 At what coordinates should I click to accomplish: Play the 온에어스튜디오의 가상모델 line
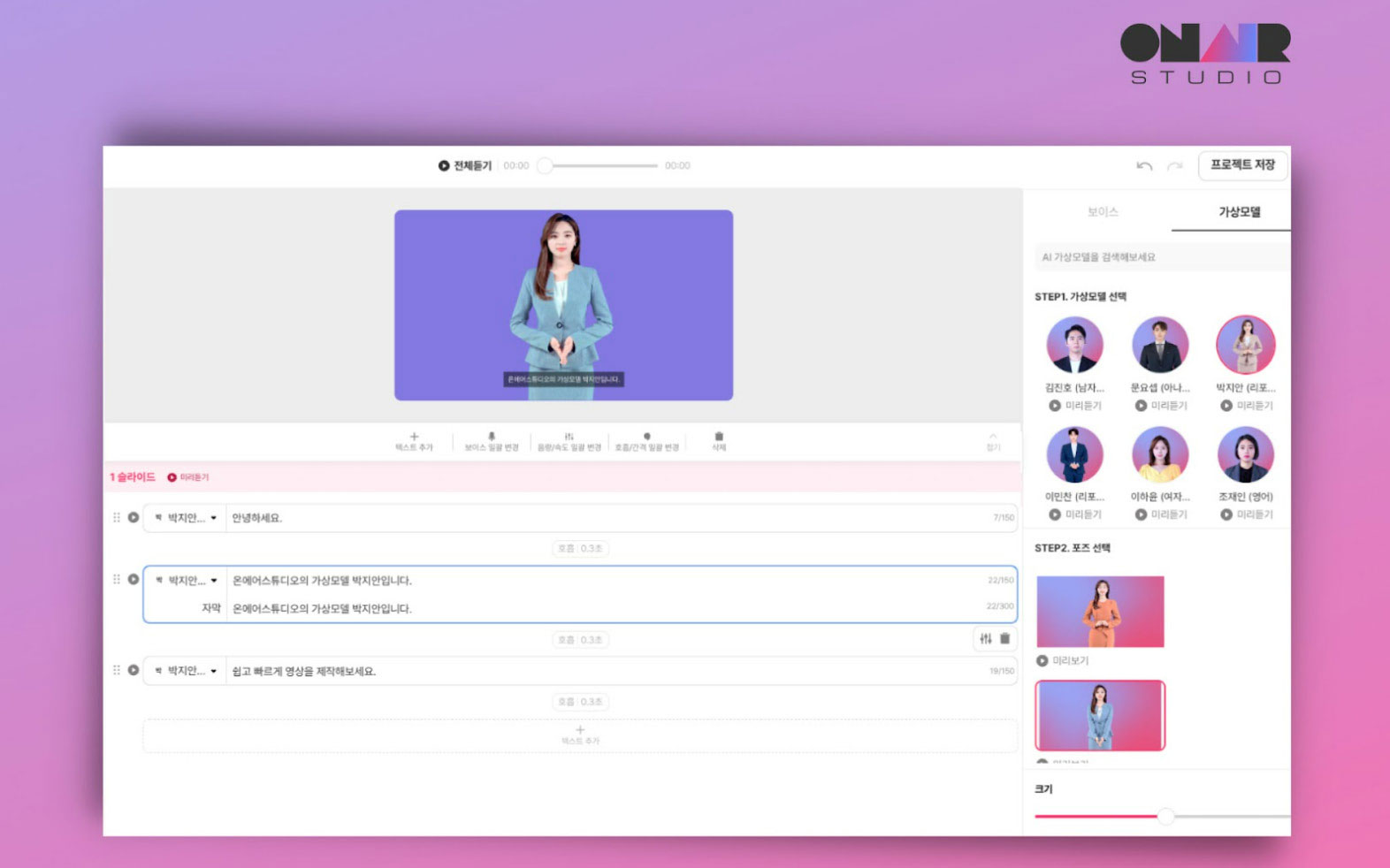coord(133,579)
